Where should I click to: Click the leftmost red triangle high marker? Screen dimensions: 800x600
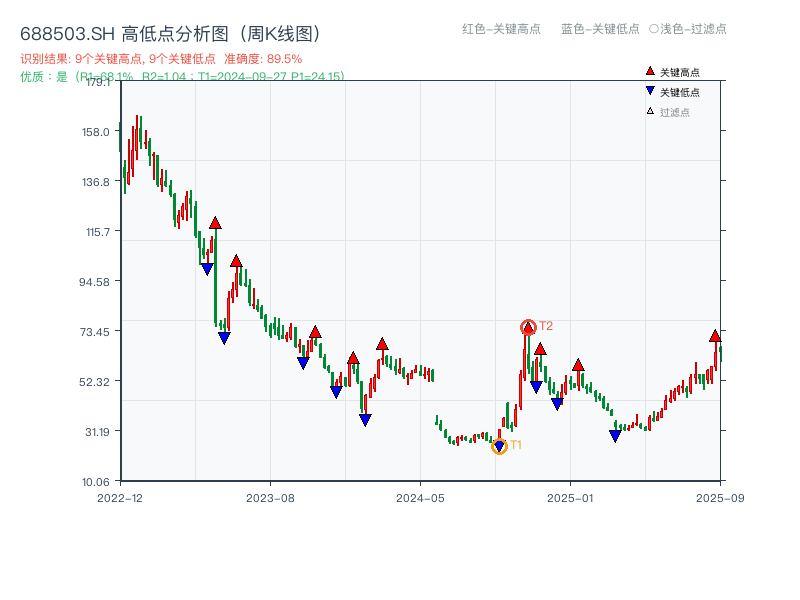point(216,224)
